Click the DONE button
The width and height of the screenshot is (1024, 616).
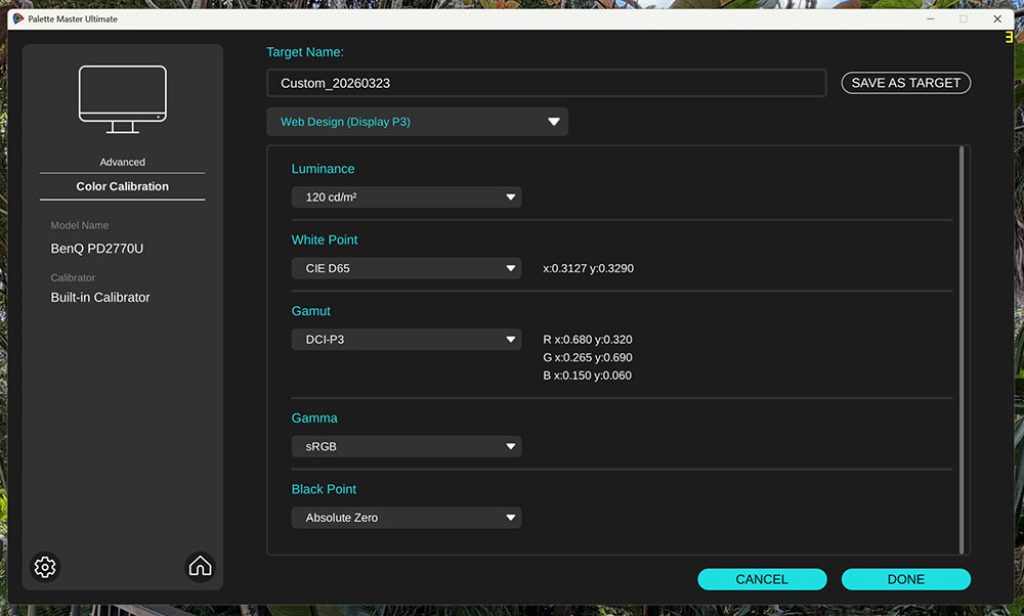[x=906, y=579]
